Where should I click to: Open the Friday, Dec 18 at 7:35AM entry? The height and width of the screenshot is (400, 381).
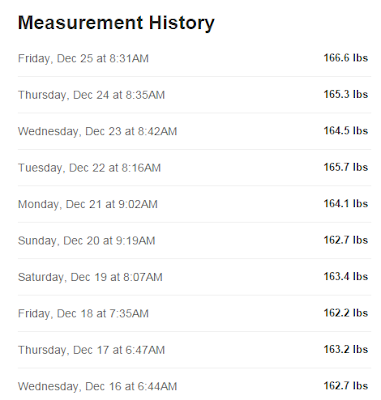coord(194,313)
